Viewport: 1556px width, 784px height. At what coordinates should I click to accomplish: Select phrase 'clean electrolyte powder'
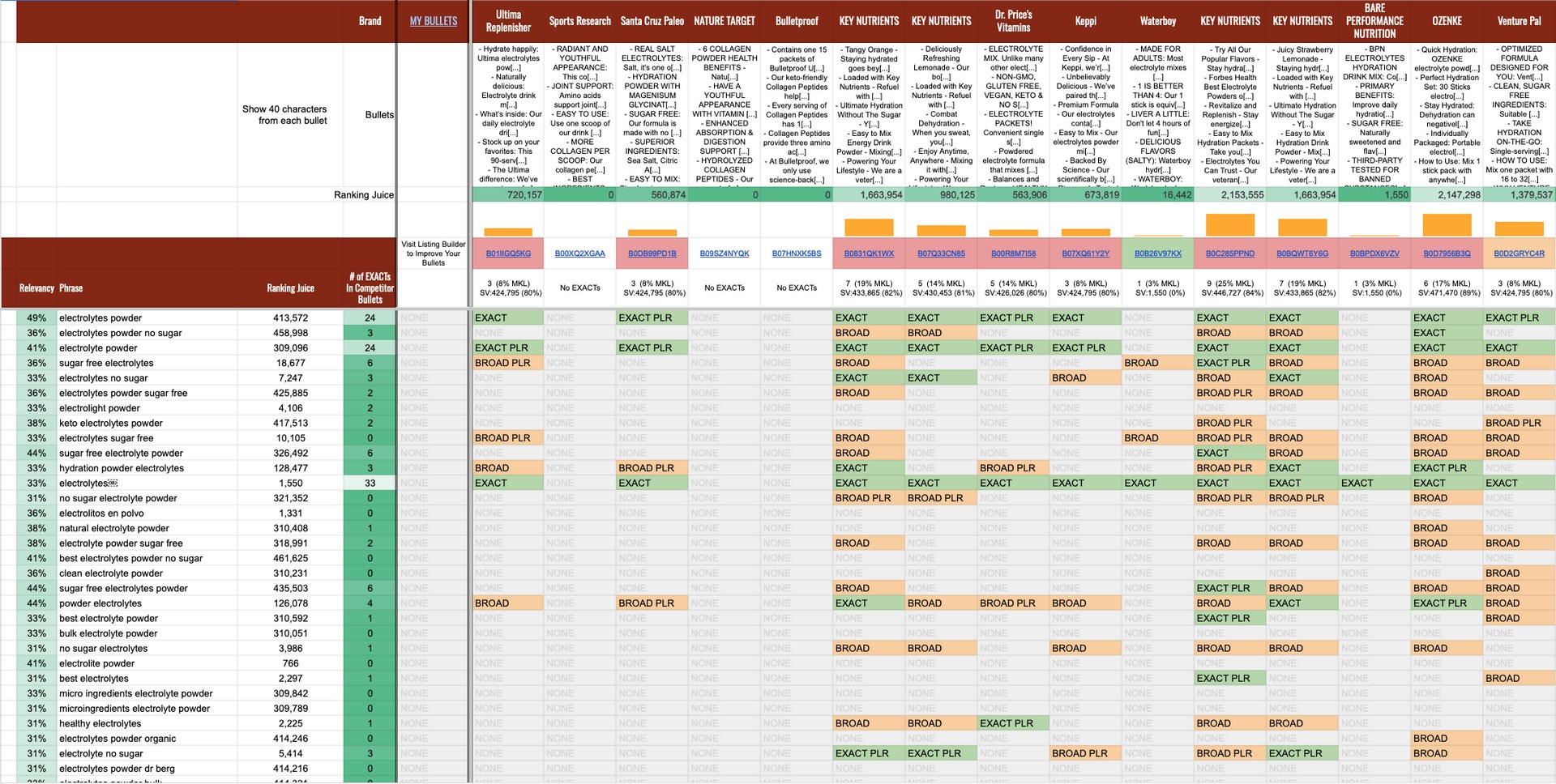pos(111,573)
